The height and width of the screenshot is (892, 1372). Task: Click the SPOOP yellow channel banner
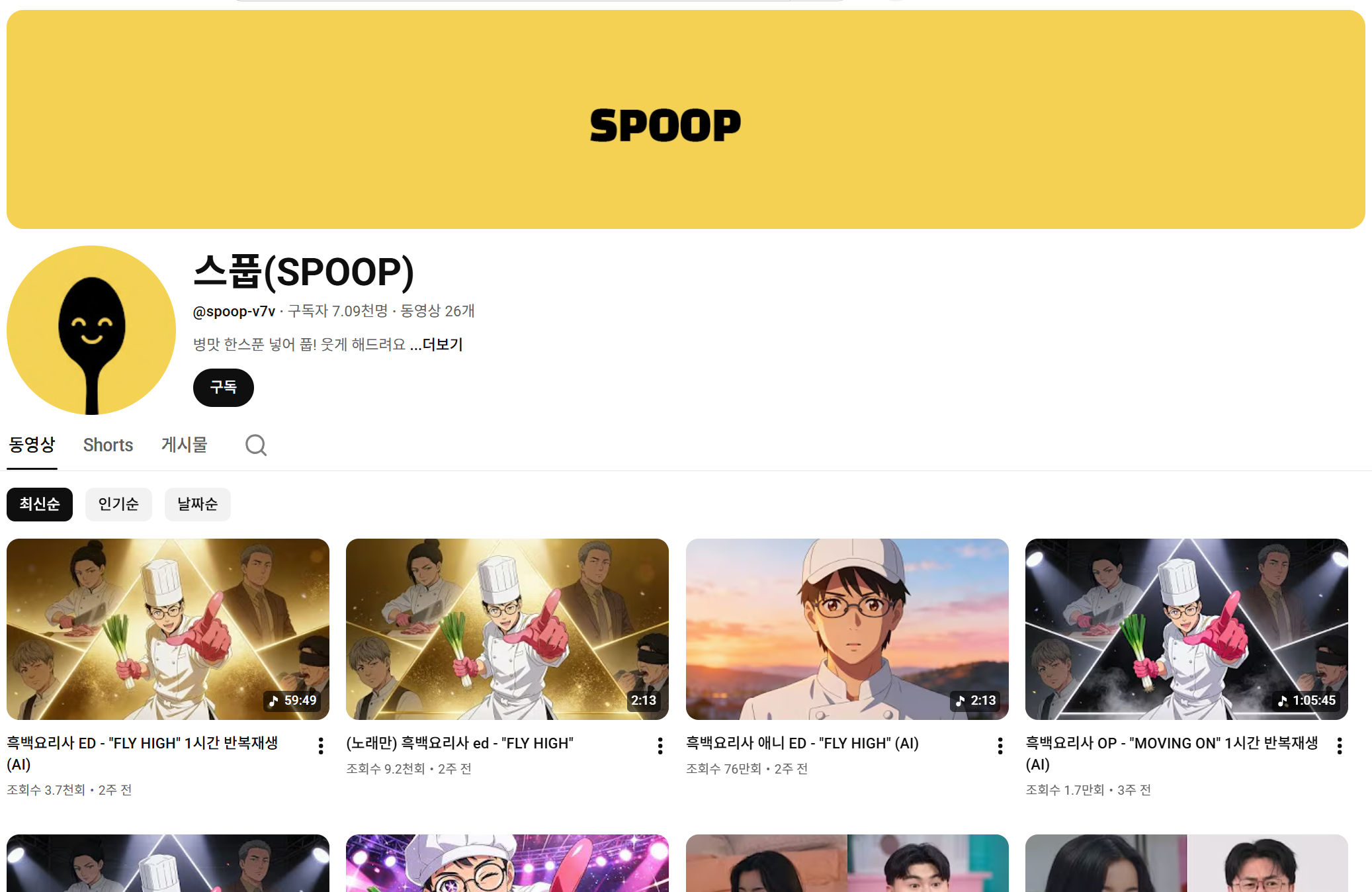click(x=686, y=119)
